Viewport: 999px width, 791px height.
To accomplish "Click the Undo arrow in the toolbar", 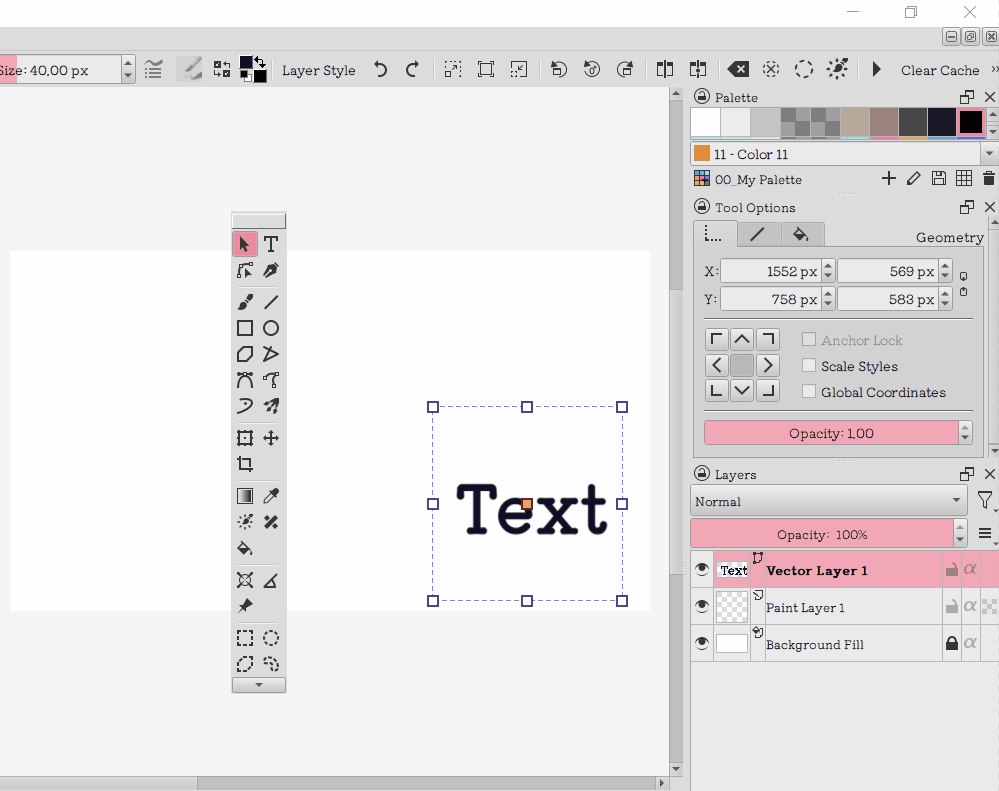I will pyautogui.click(x=380, y=69).
